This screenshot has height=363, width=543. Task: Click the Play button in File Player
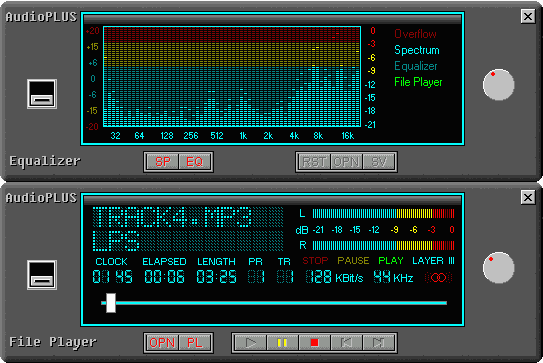(251, 343)
